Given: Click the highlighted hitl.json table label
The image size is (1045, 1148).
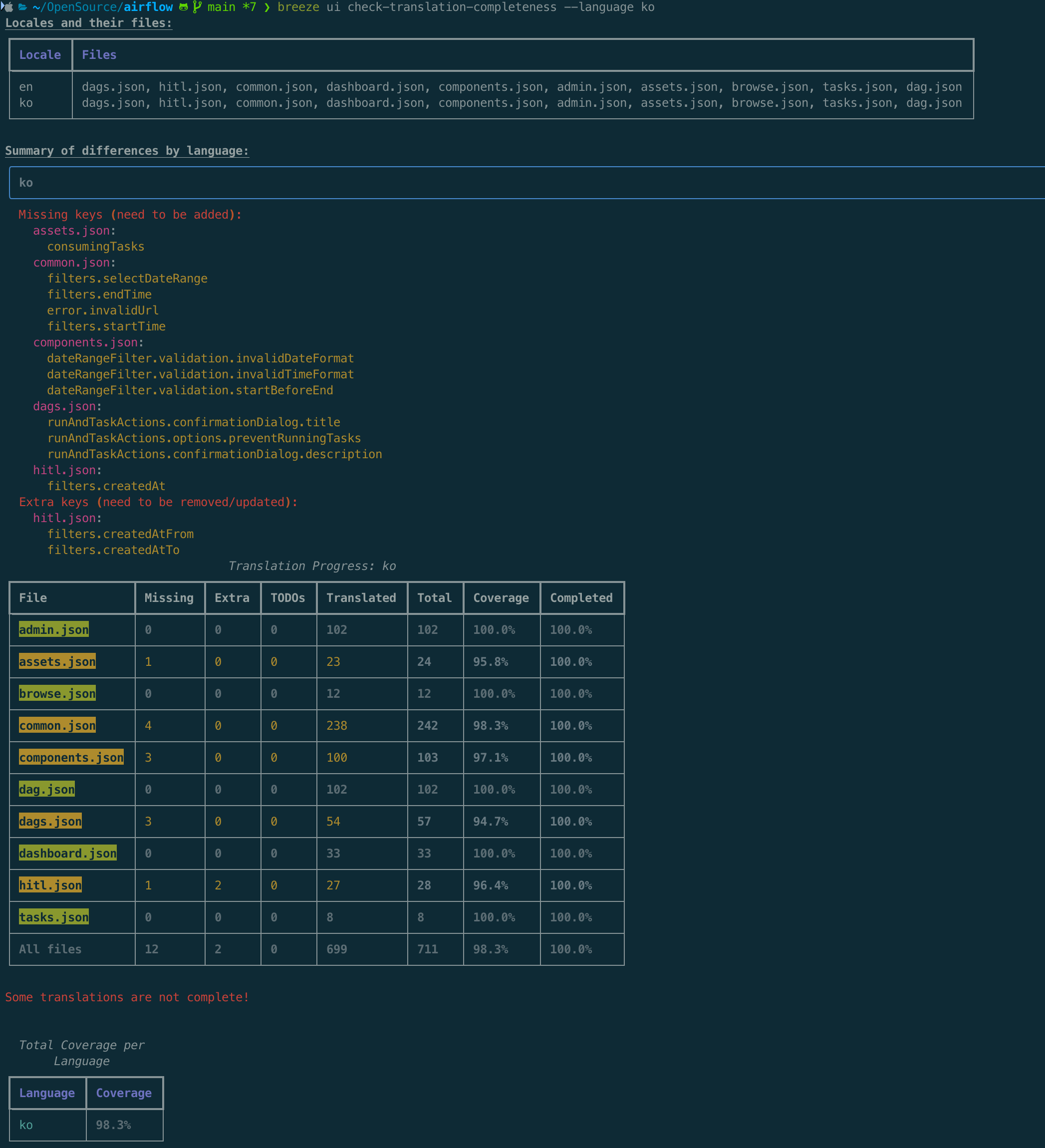Looking at the screenshot, I should tap(50, 885).
